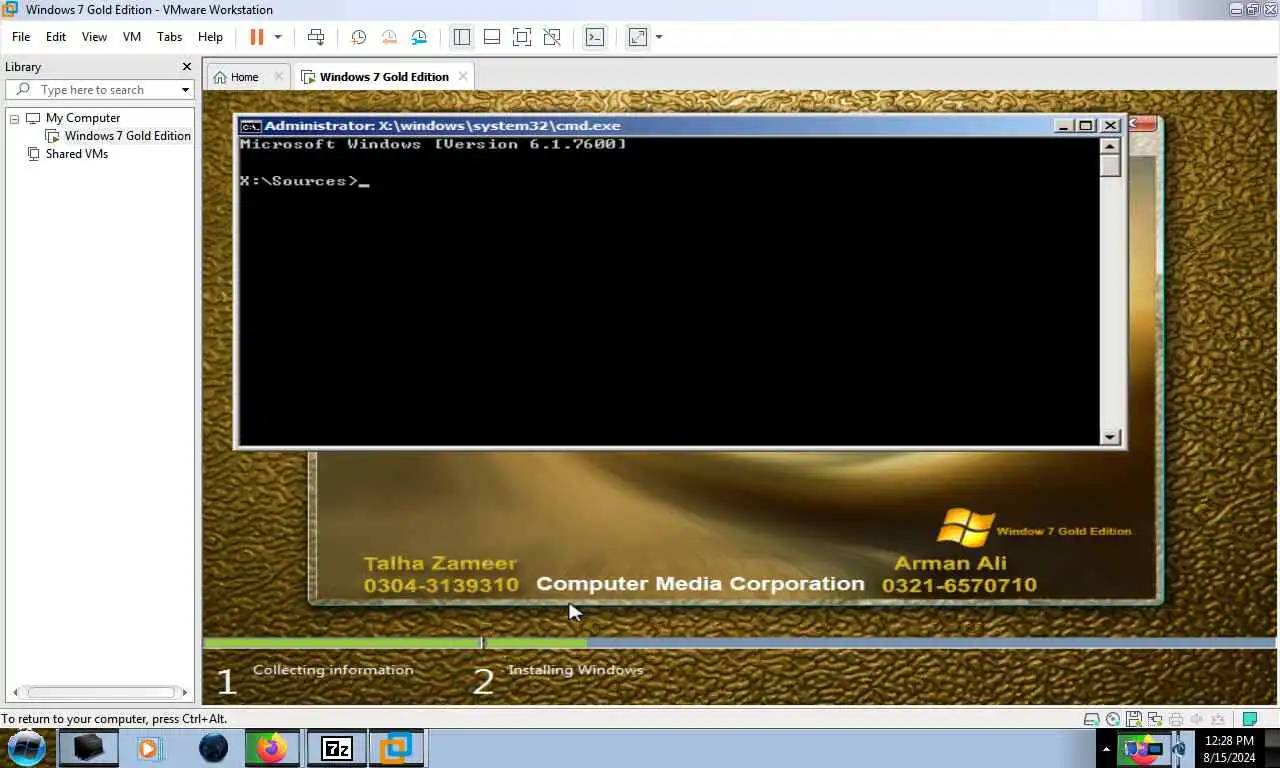Screen dimensions: 1280x768
Task: Click the cmd.exe title bar icon
Action: (x=250, y=126)
